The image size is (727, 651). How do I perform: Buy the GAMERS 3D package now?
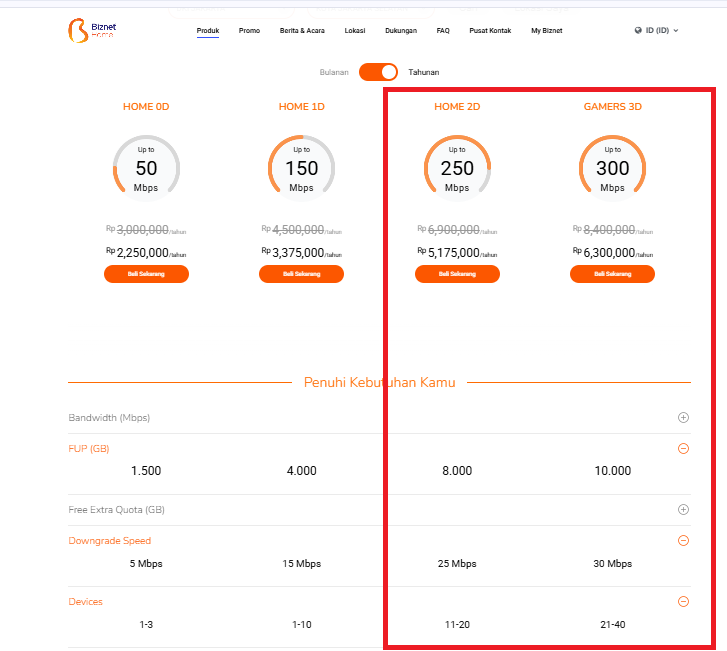[x=612, y=274]
